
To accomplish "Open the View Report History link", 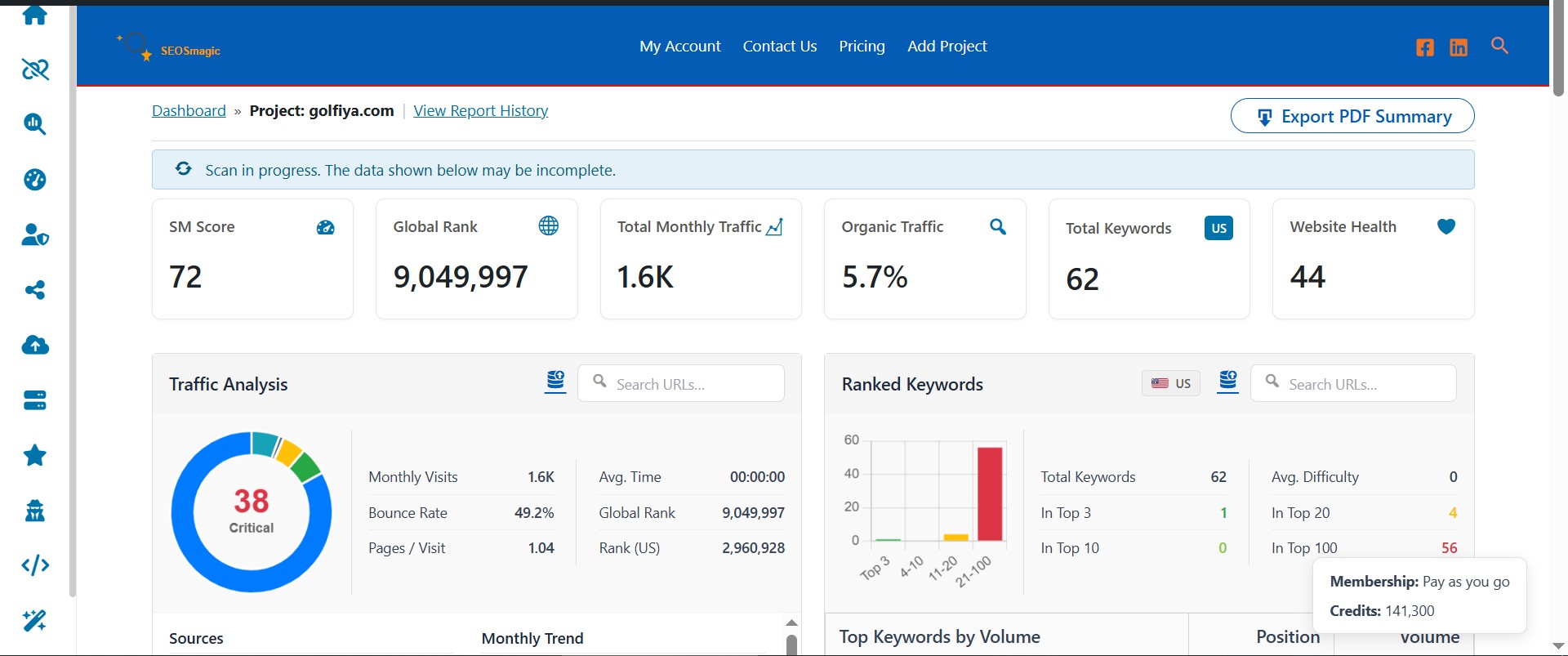I will (480, 111).
